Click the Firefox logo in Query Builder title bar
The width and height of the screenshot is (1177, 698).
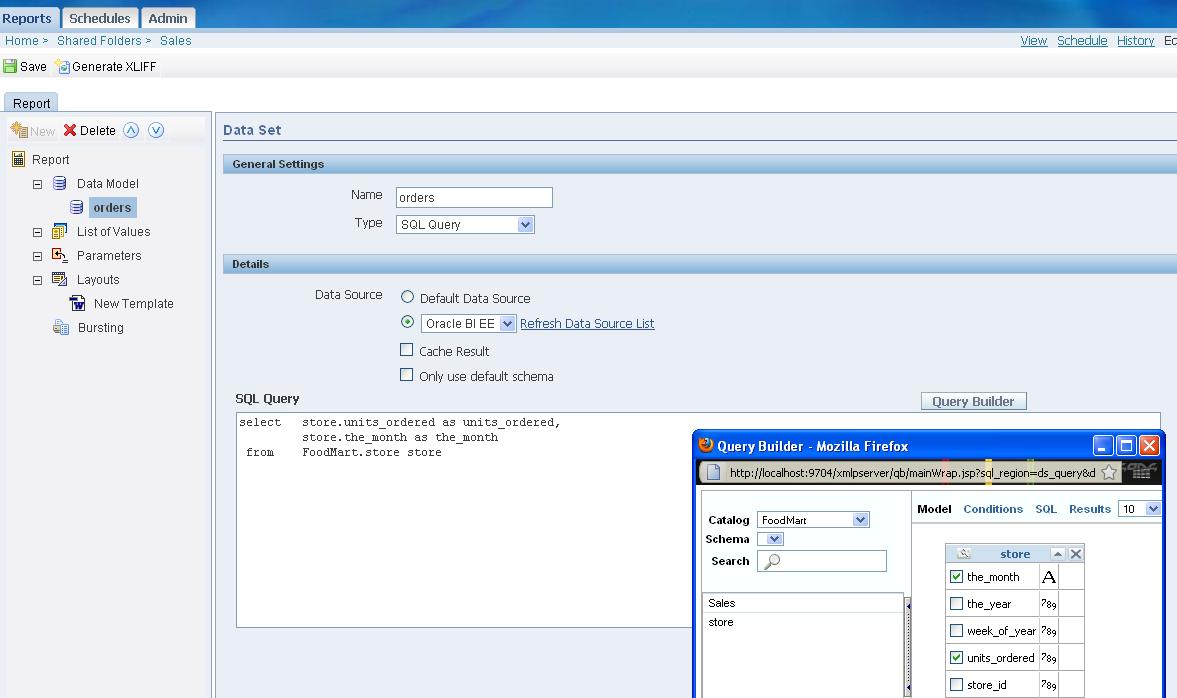point(706,444)
